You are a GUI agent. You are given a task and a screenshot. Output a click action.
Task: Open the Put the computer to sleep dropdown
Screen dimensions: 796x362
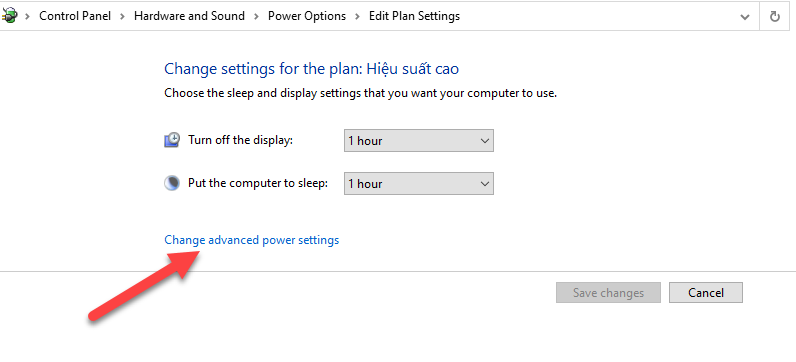point(419,183)
